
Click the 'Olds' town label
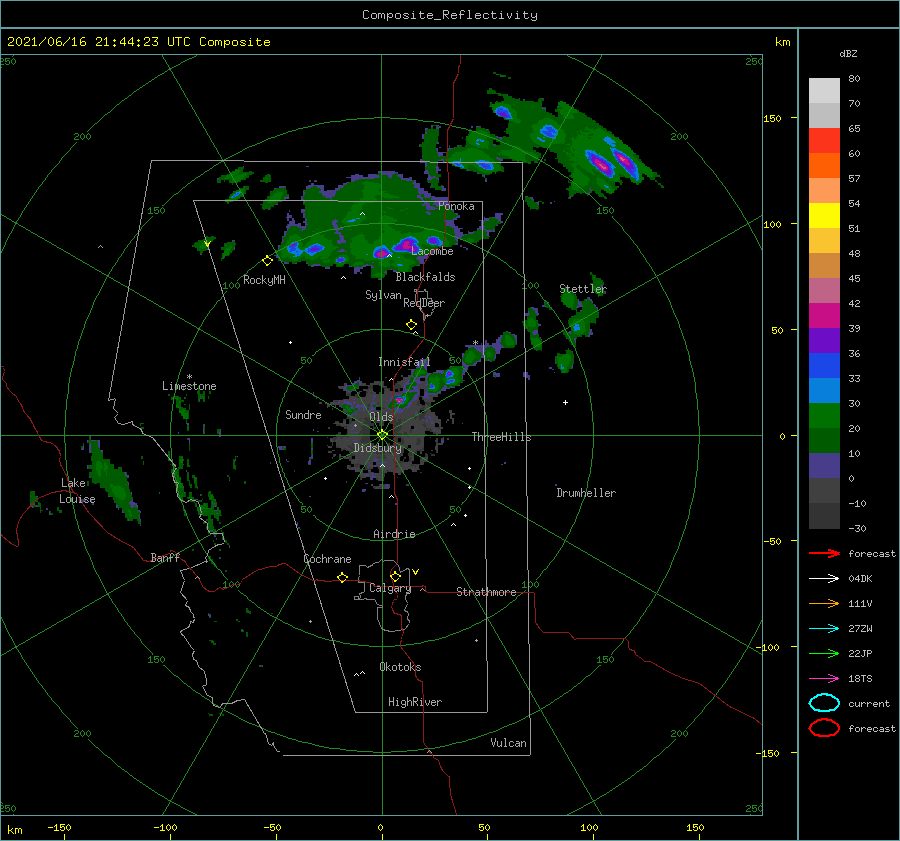coord(381,417)
